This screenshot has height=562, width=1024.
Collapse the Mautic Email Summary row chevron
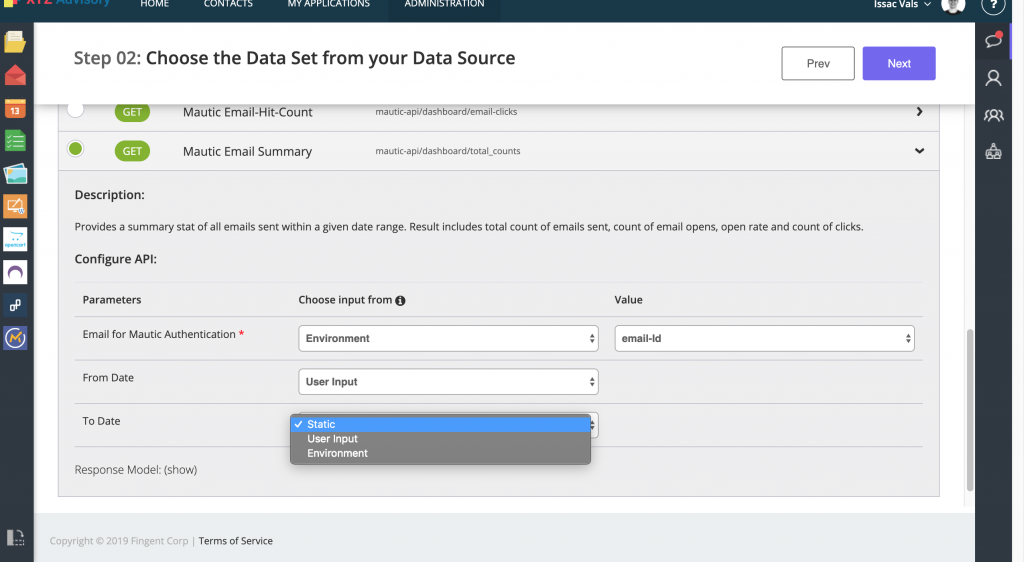click(x=920, y=151)
